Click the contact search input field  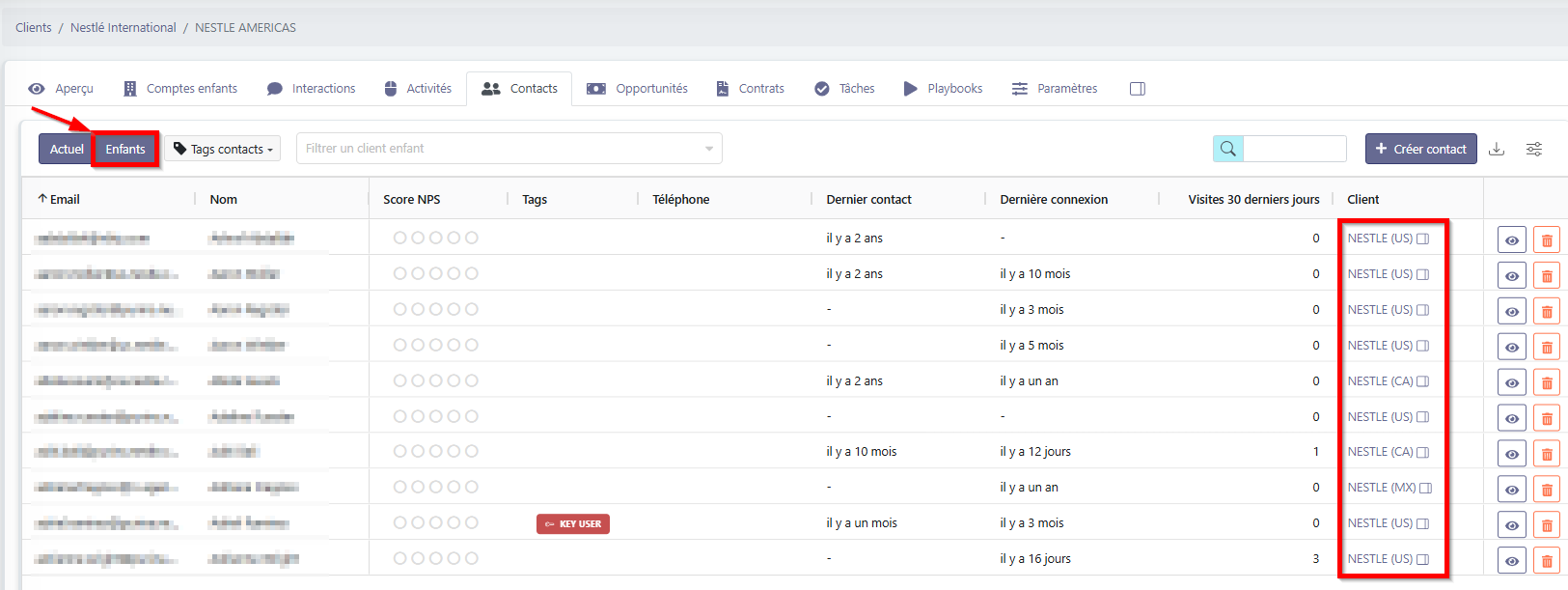tap(1294, 149)
